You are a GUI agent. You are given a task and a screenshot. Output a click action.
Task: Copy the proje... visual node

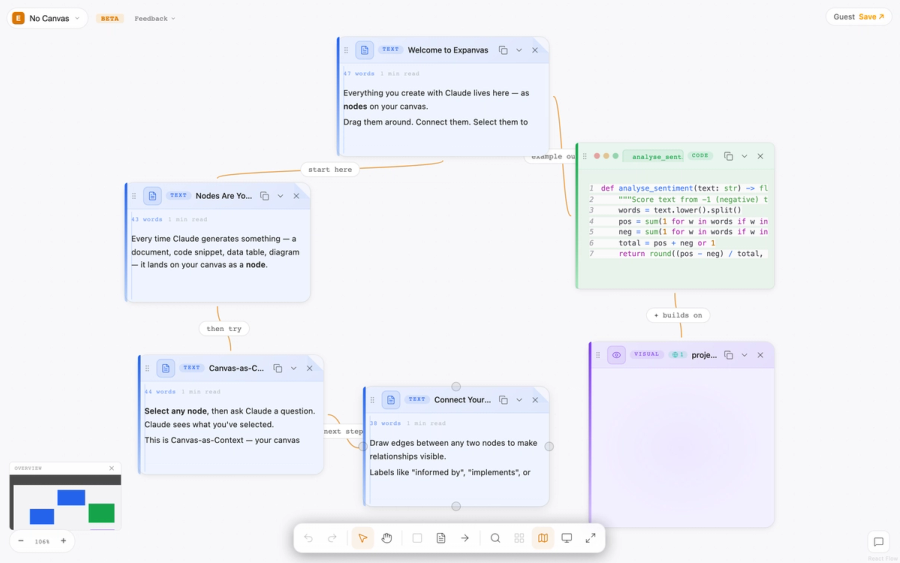[728, 355]
